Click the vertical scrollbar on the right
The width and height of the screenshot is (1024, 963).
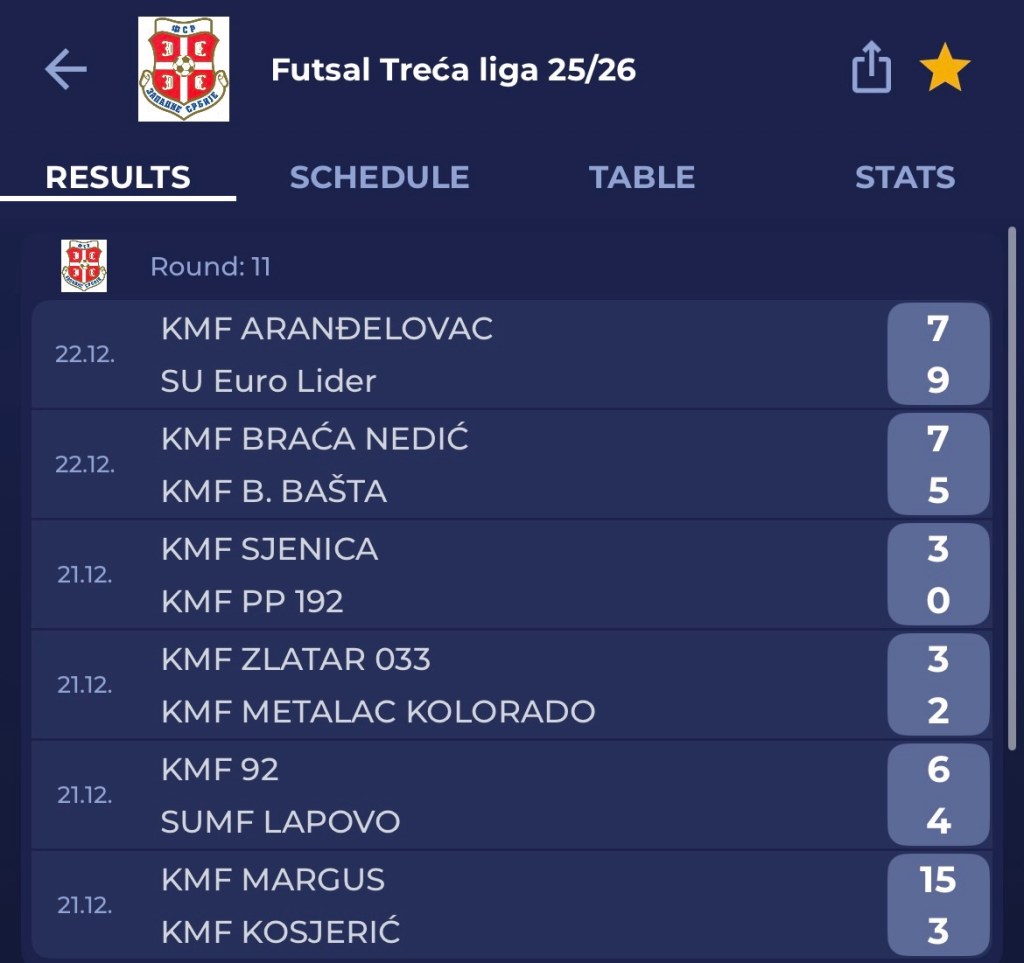pos(1011,490)
